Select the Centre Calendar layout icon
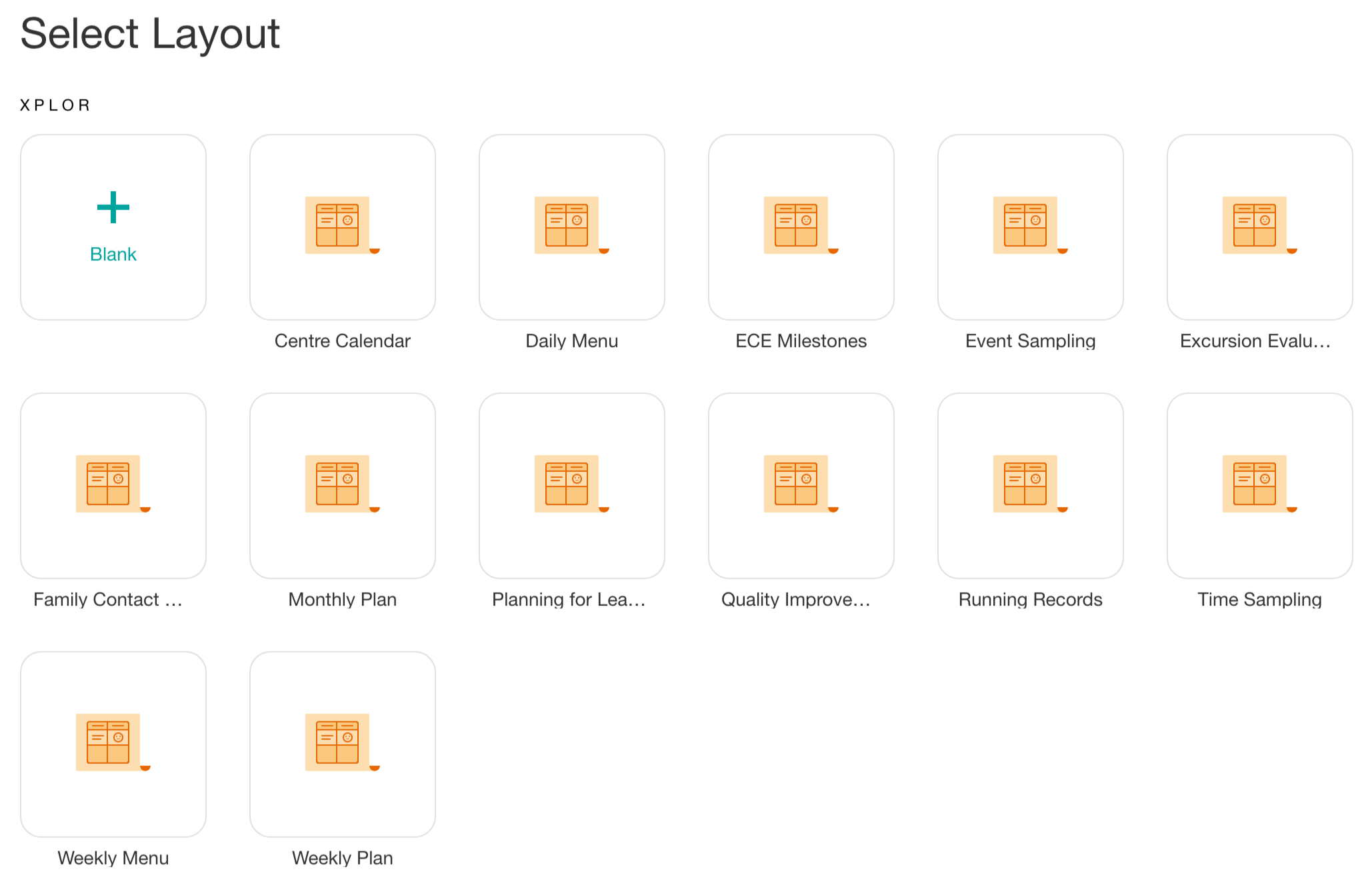Image resolution: width=1372 pixels, height=893 pixels. point(342,225)
